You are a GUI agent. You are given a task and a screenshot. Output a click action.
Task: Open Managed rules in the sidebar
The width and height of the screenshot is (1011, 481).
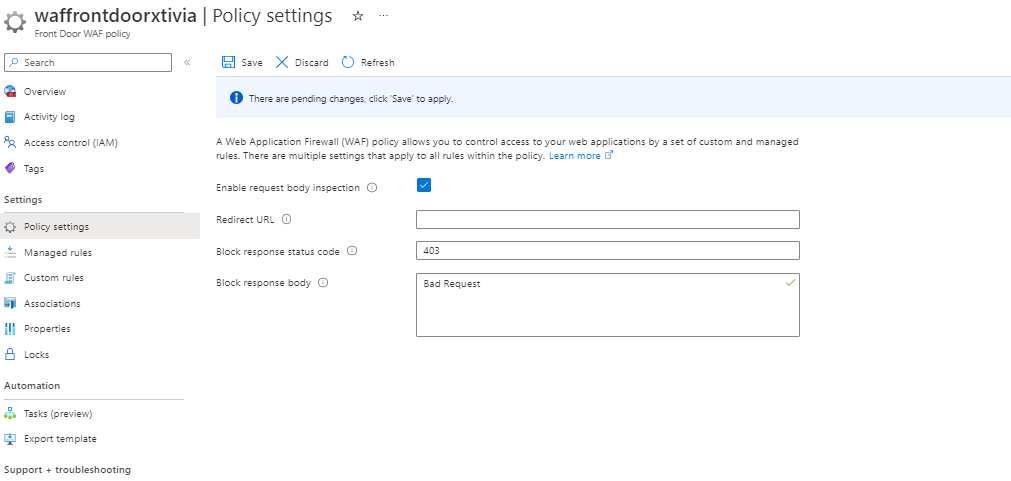pyautogui.click(x=58, y=253)
